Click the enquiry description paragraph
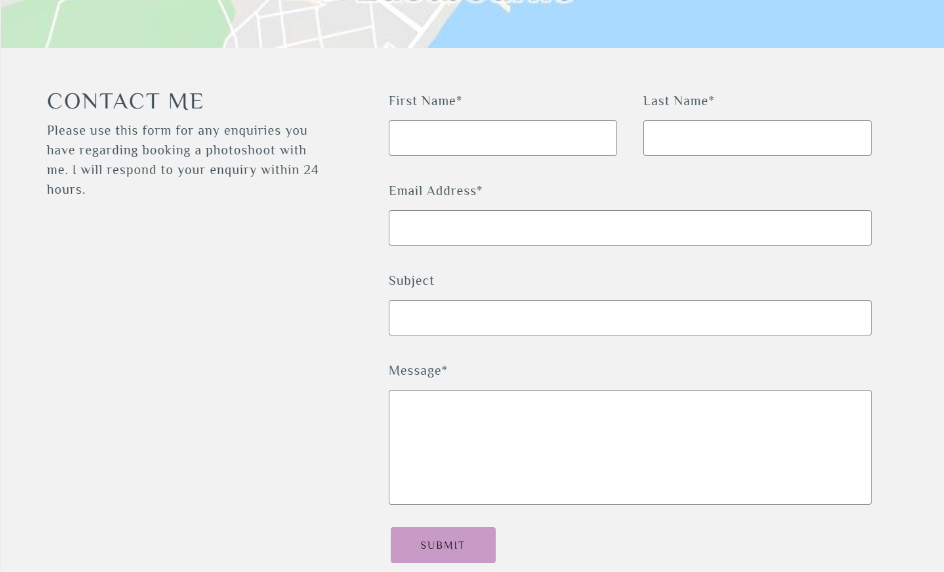This screenshot has width=944, height=572. pos(182,160)
